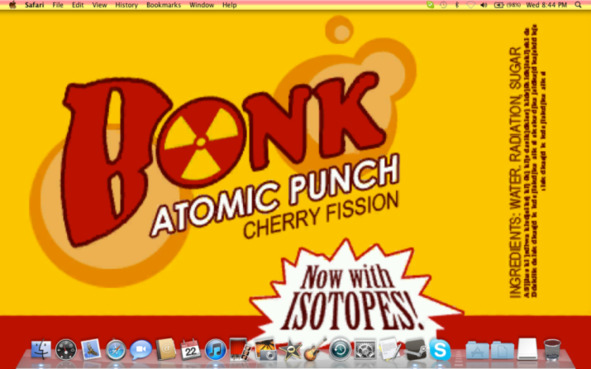Open System Preferences gear icon
The height and width of the screenshot is (369, 591).
(x=365, y=349)
